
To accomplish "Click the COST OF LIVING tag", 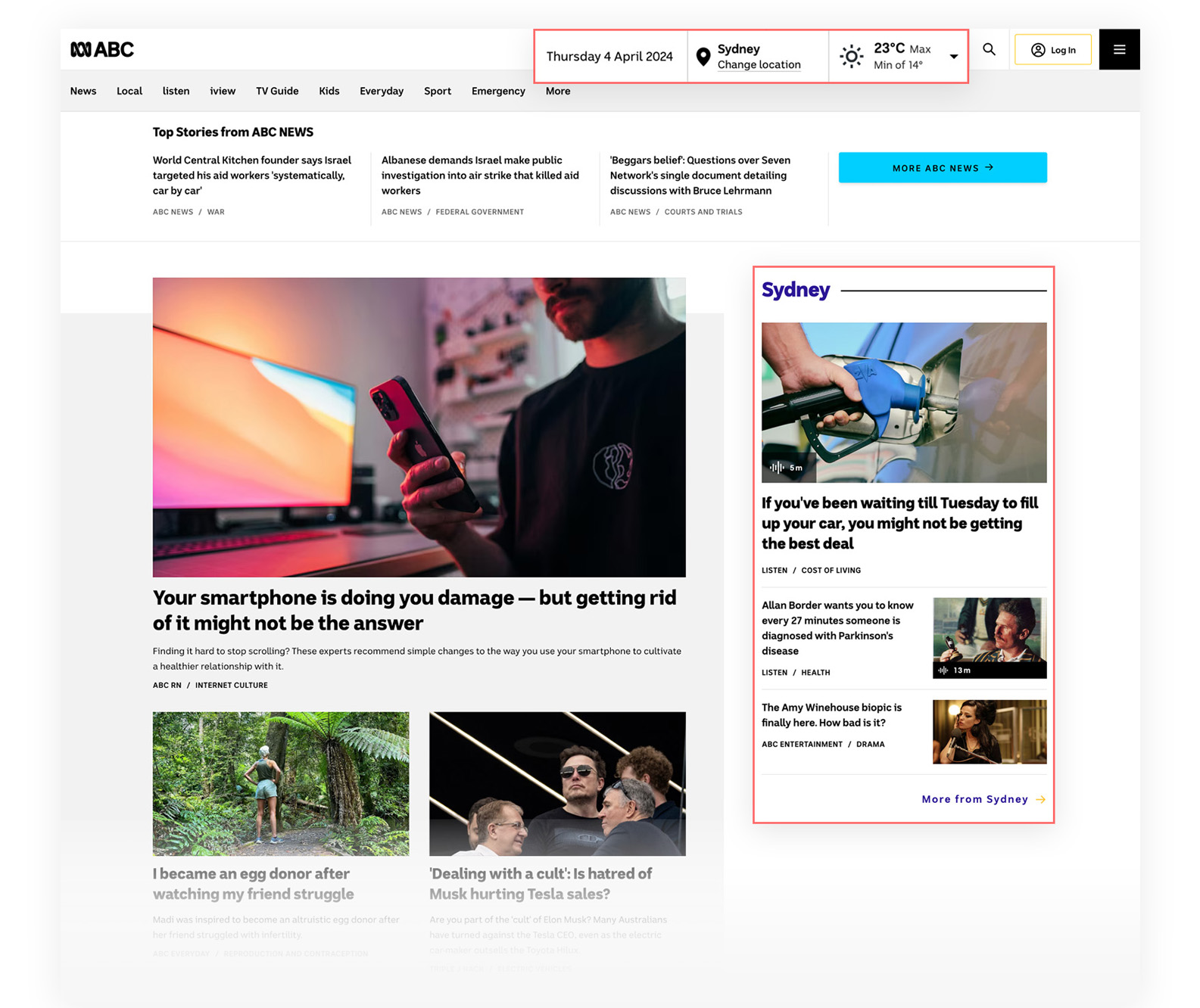I will pos(831,571).
